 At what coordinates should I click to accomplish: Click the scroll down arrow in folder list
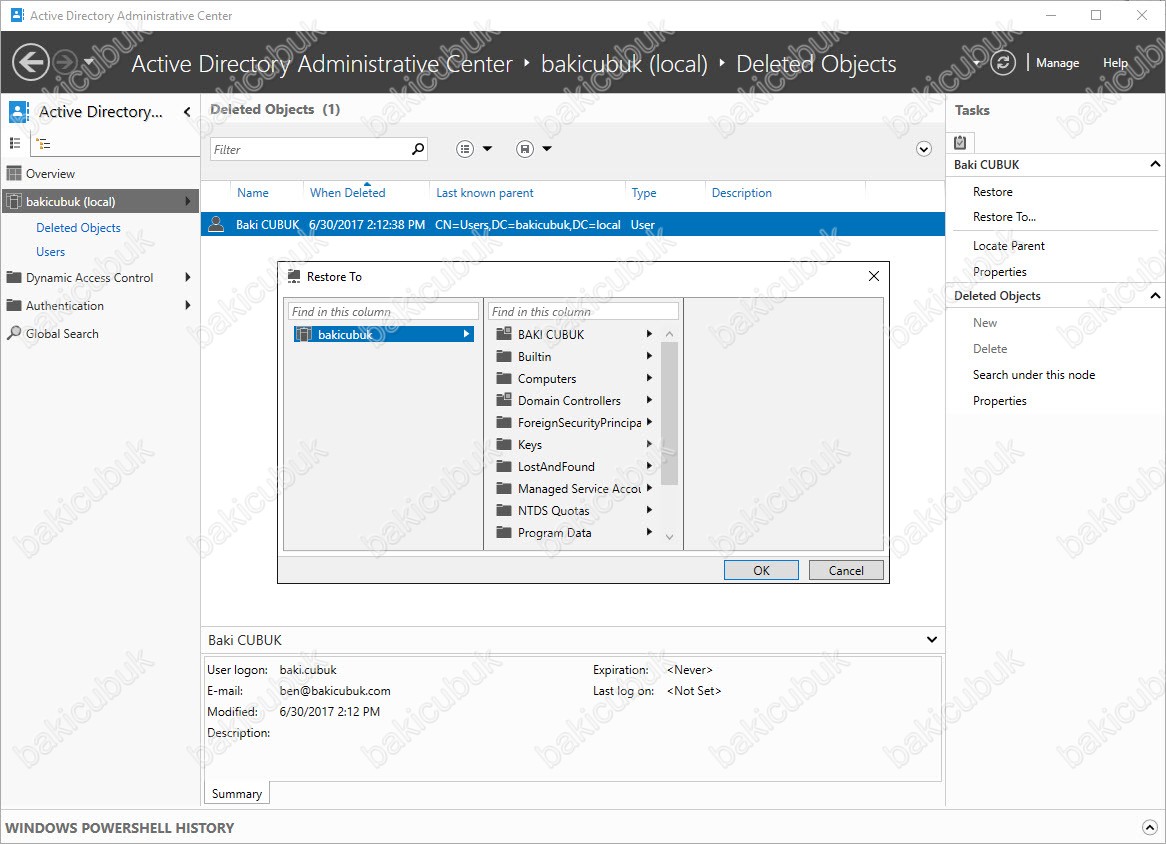point(669,537)
